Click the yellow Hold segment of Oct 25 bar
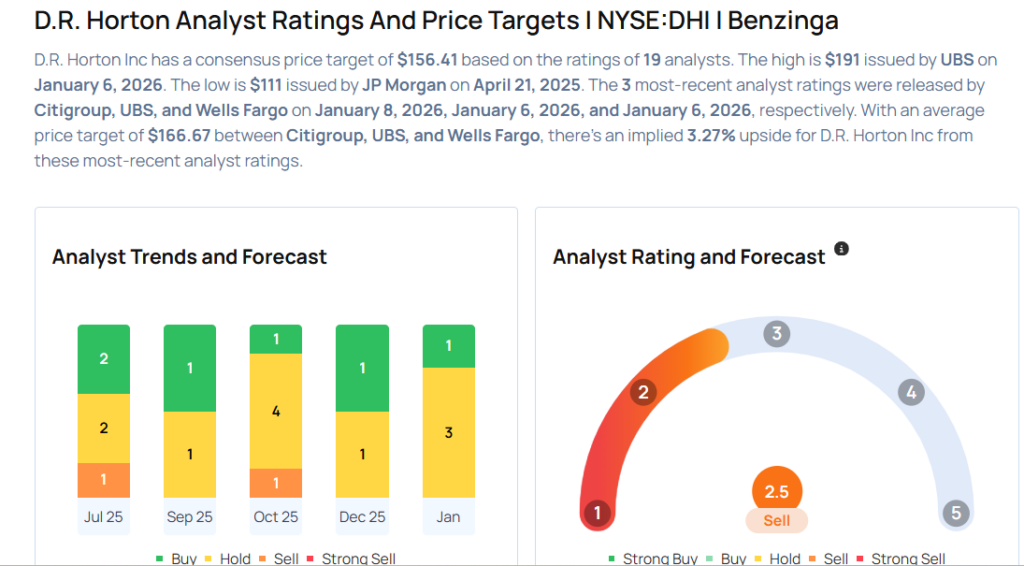Viewport: 1024px width, 566px height. pos(276,411)
